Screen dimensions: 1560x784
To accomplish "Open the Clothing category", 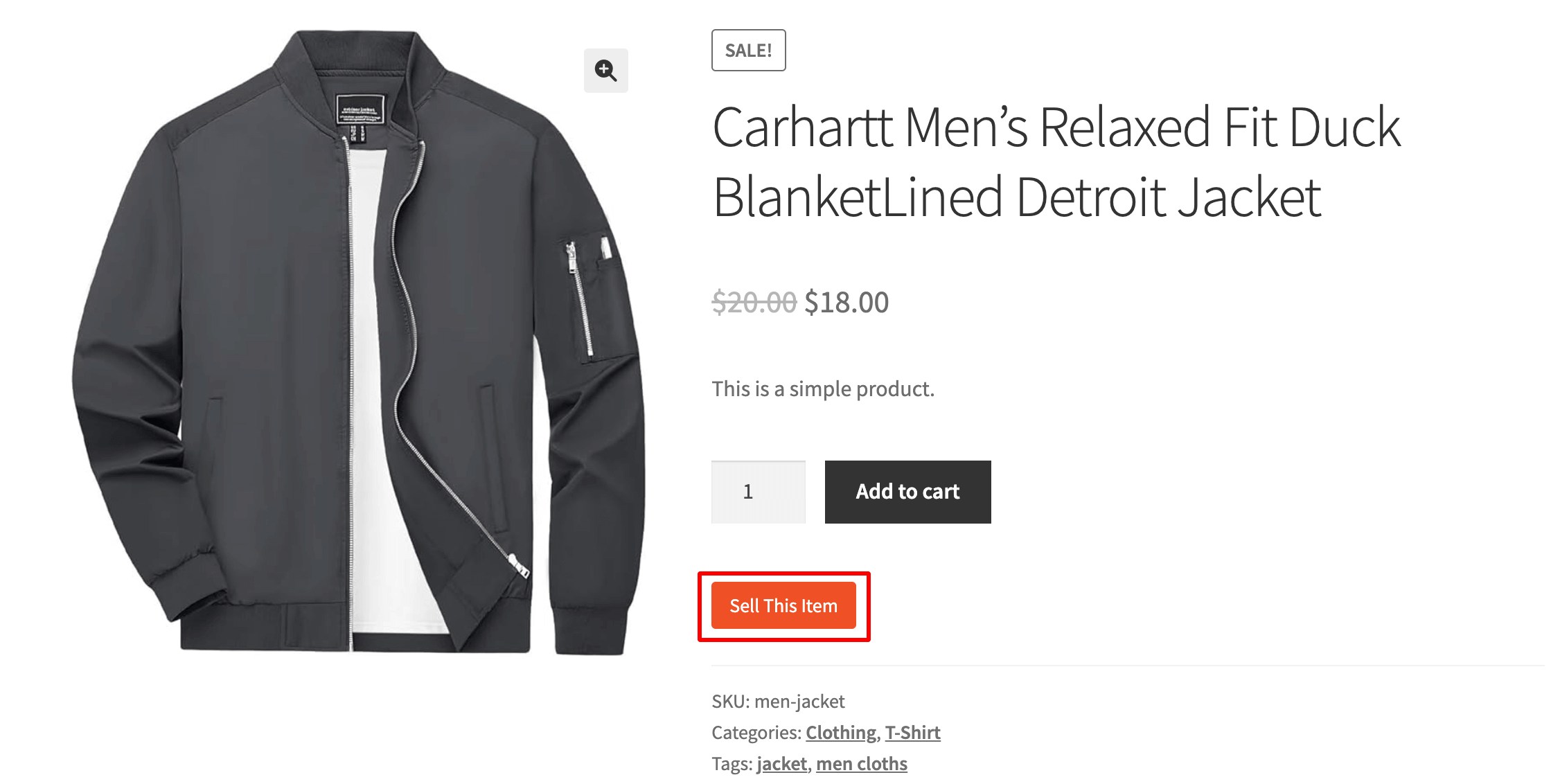I will point(840,732).
